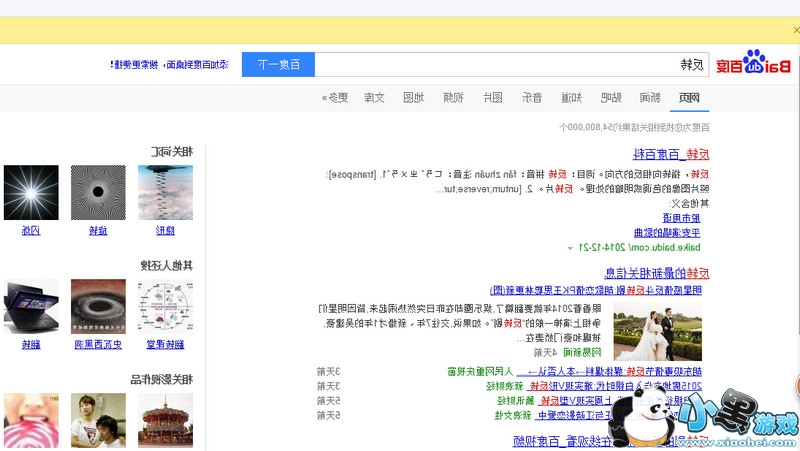This screenshot has width=800, height=451.
Task: Open the carousel movie poster thumbnail
Action: tap(165, 420)
